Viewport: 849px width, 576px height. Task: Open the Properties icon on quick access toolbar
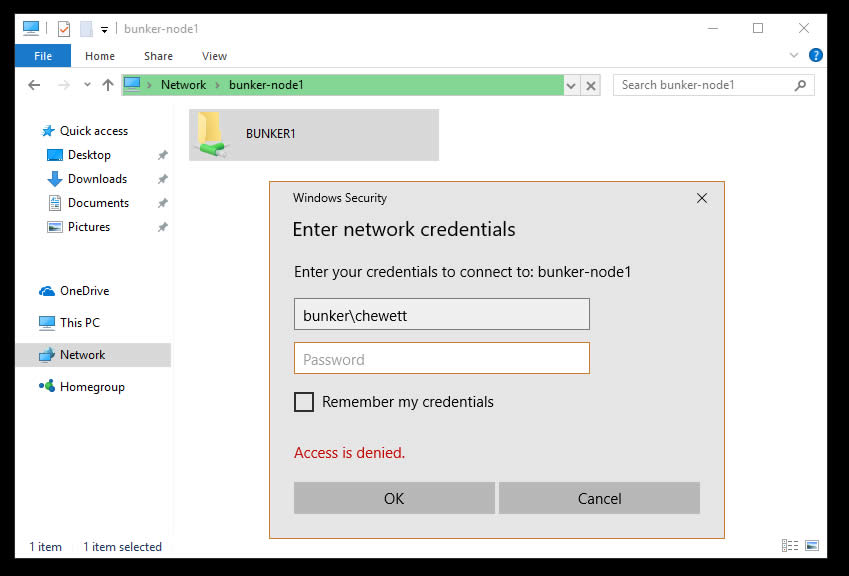point(62,28)
